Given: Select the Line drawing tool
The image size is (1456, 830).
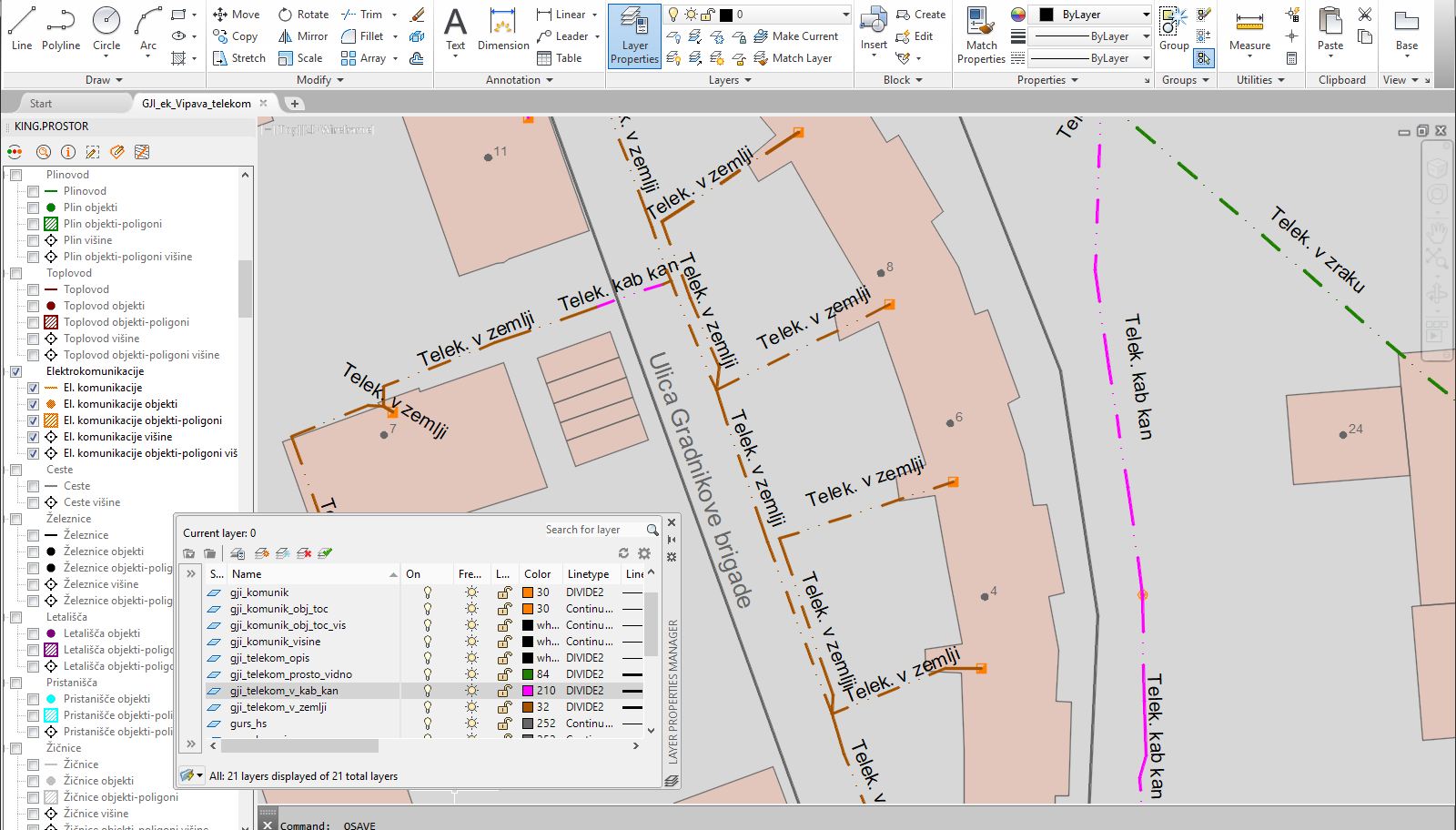Looking at the screenshot, I should point(22,28).
